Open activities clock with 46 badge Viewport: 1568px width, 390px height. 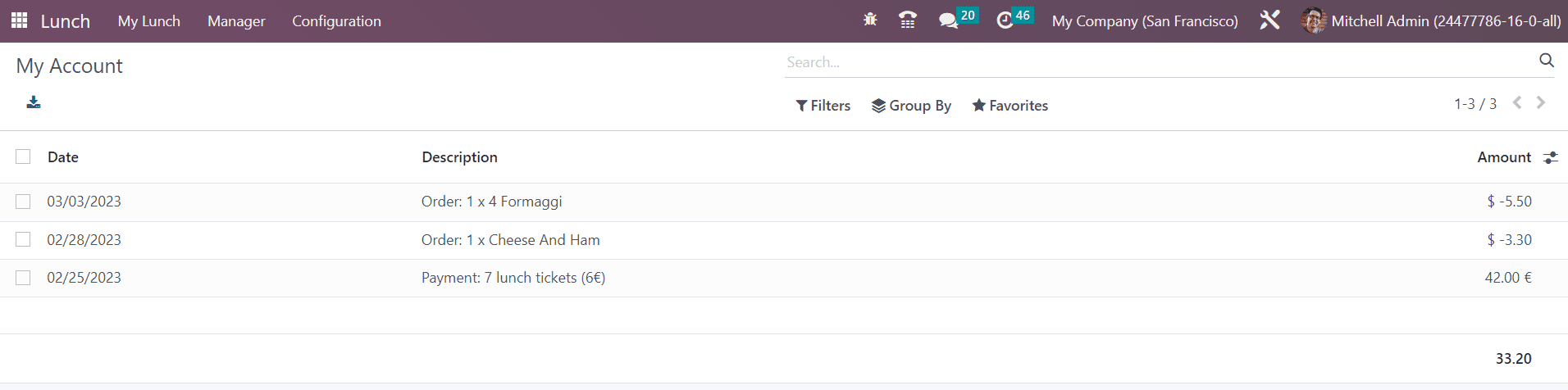(x=1014, y=19)
